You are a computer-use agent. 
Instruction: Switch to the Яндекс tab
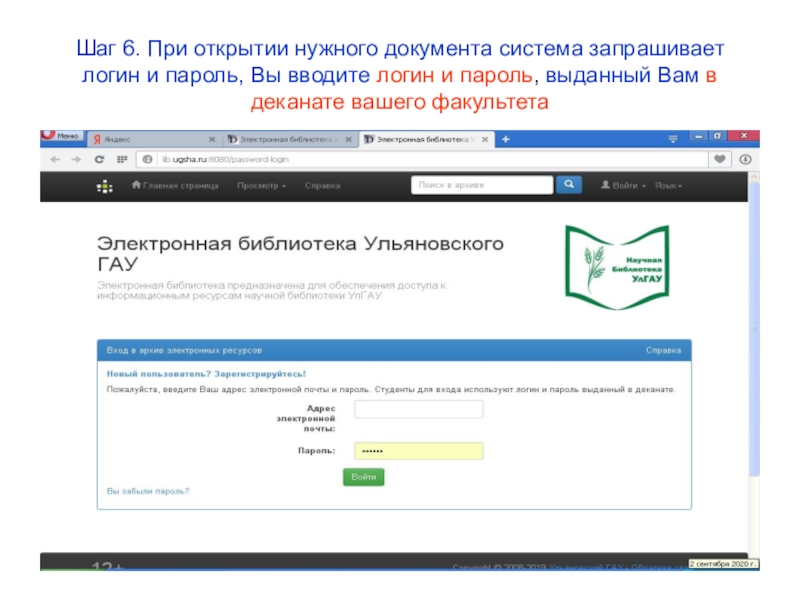[x=154, y=139]
